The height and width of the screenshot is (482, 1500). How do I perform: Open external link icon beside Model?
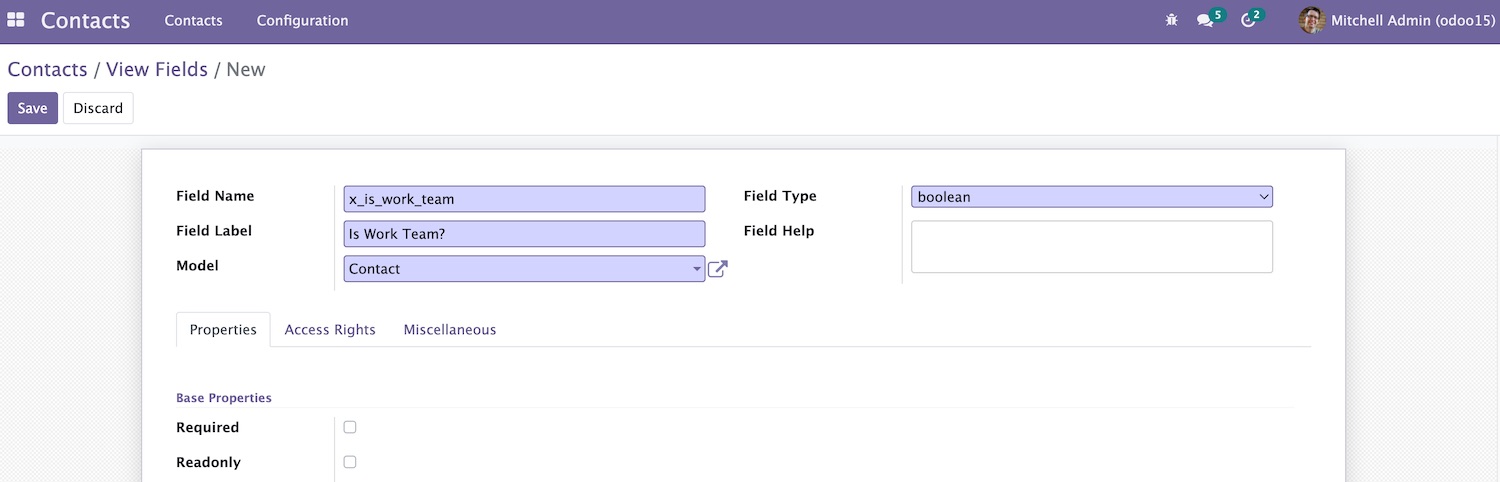[717, 269]
